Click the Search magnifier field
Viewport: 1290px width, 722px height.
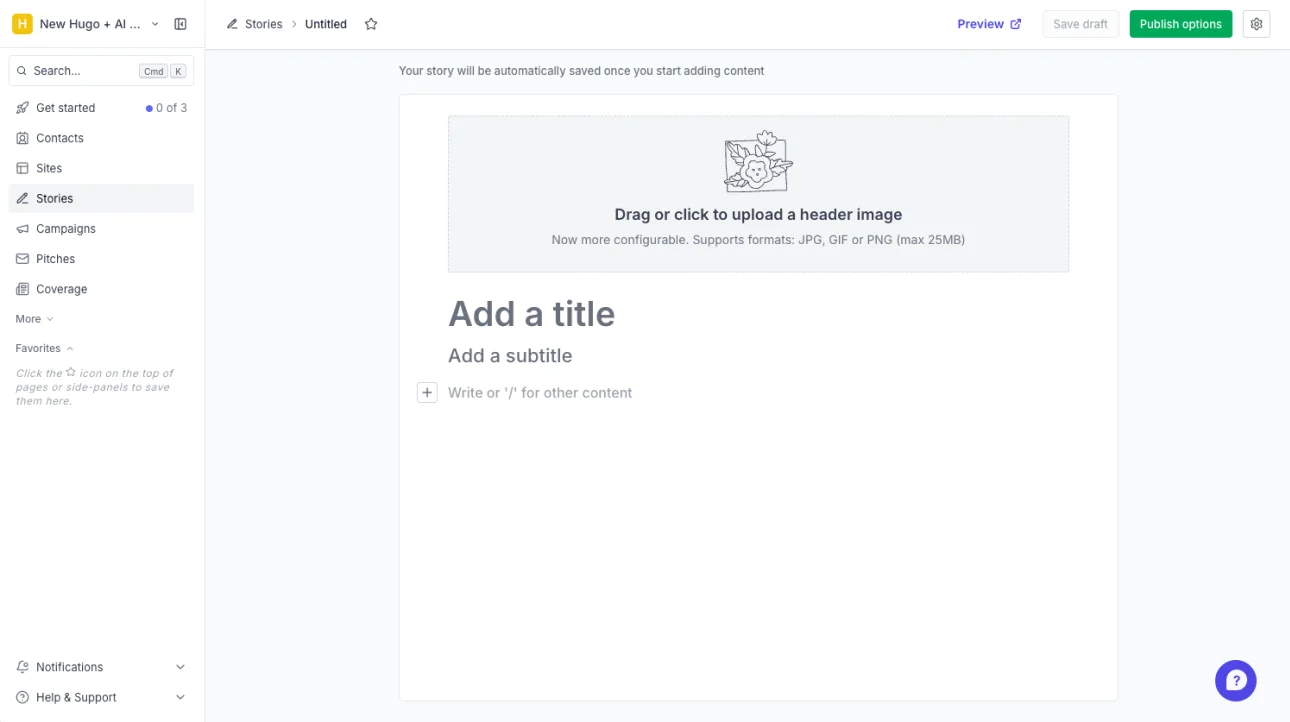coord(101,71)
